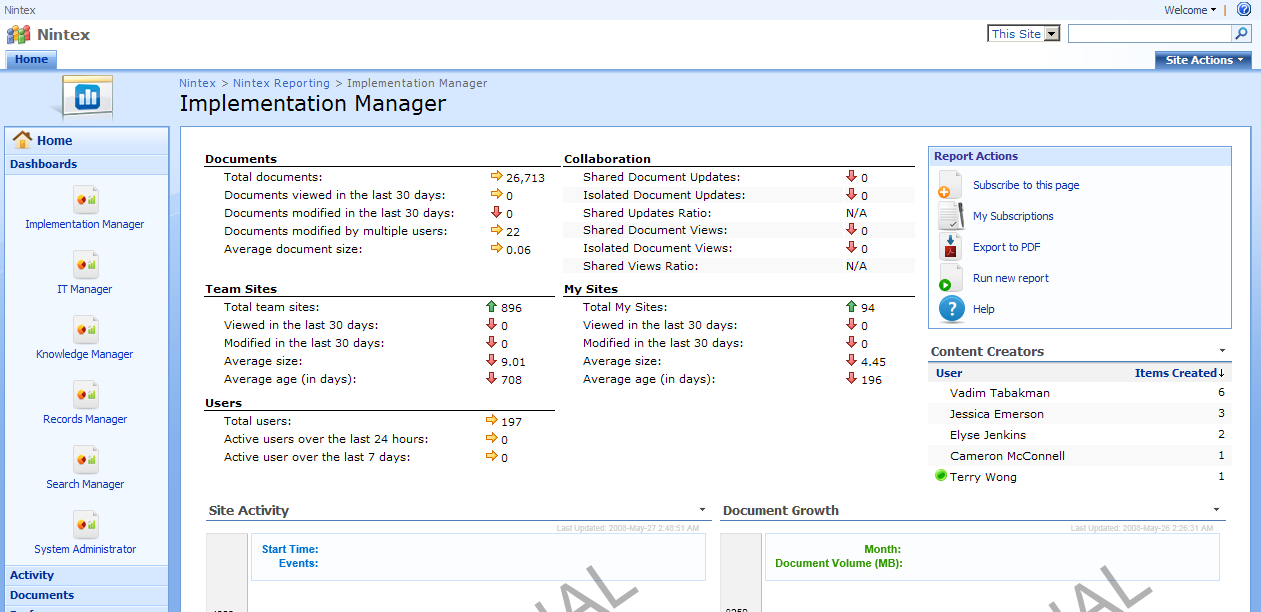Image resolution: width=1261 pixels, height=612 pixels.
Task: Click the Export to PDF icon
Action: click(x=950, y=247)
